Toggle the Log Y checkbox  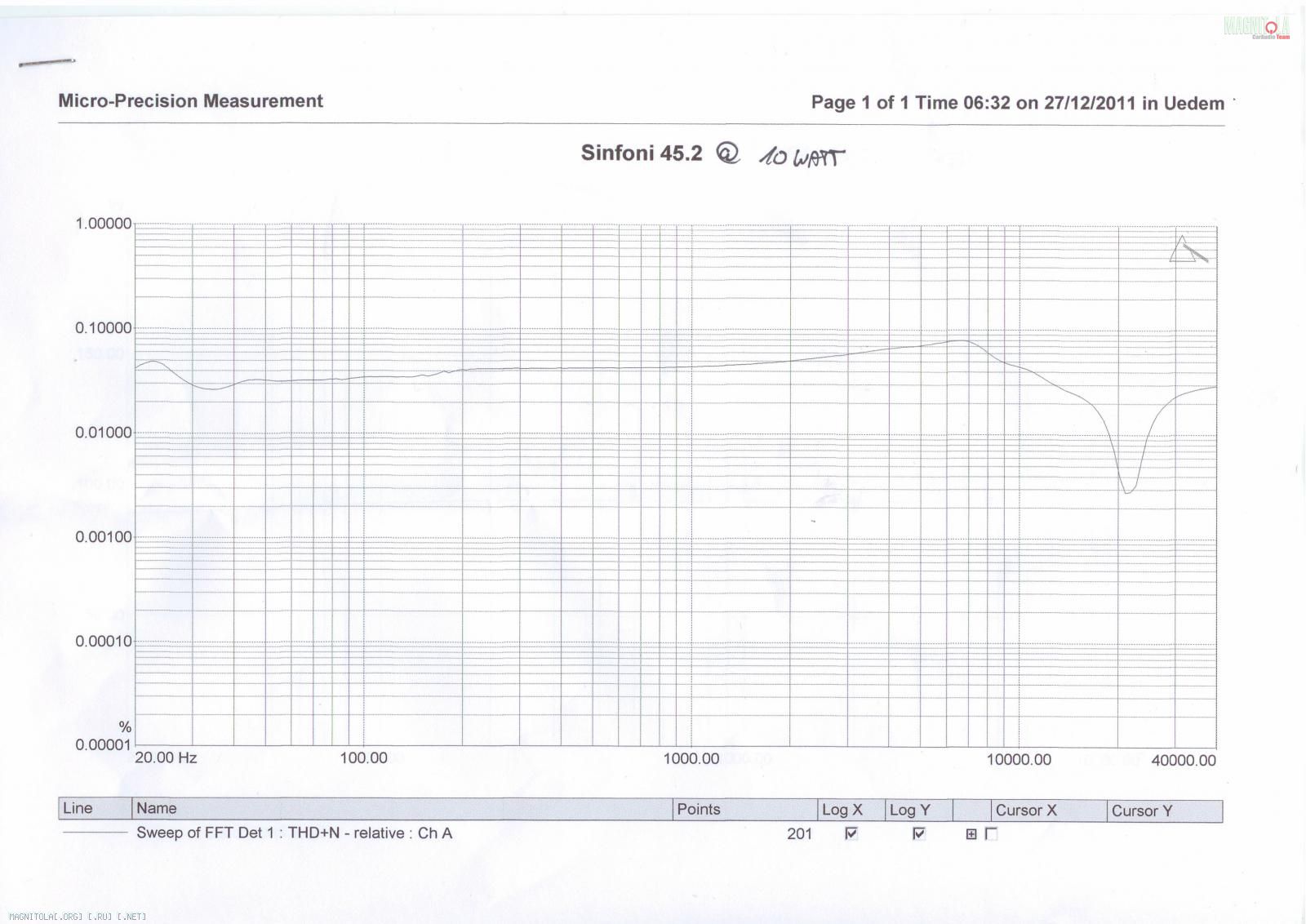(919, 833)
